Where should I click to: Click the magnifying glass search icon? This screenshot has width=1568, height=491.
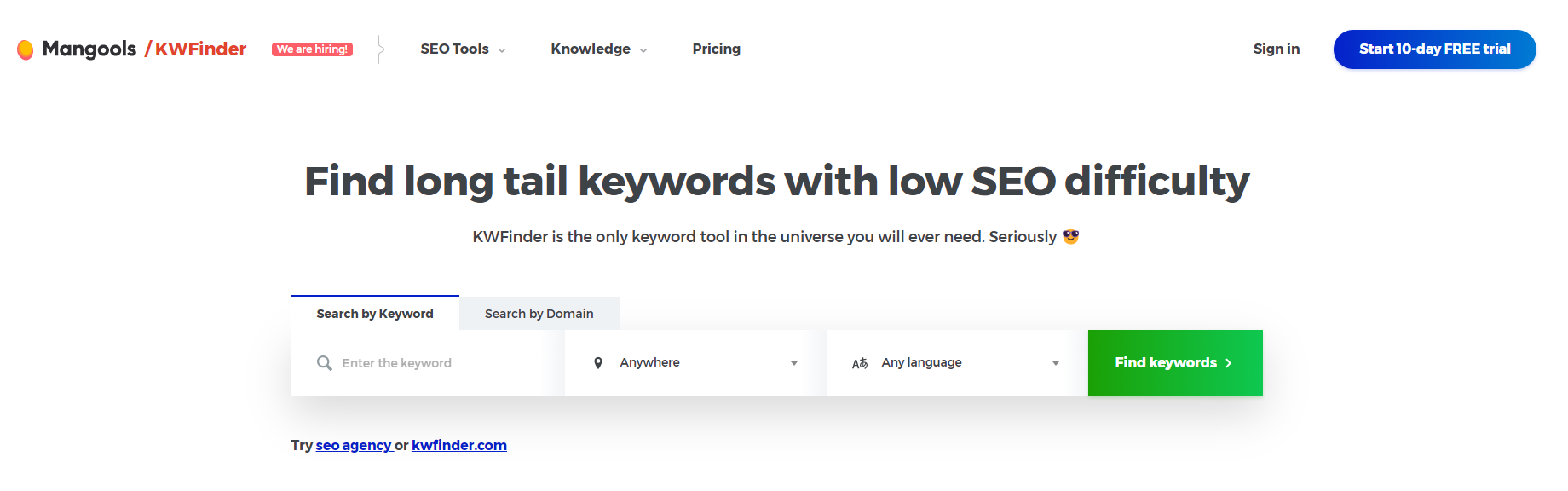(325, 363)
